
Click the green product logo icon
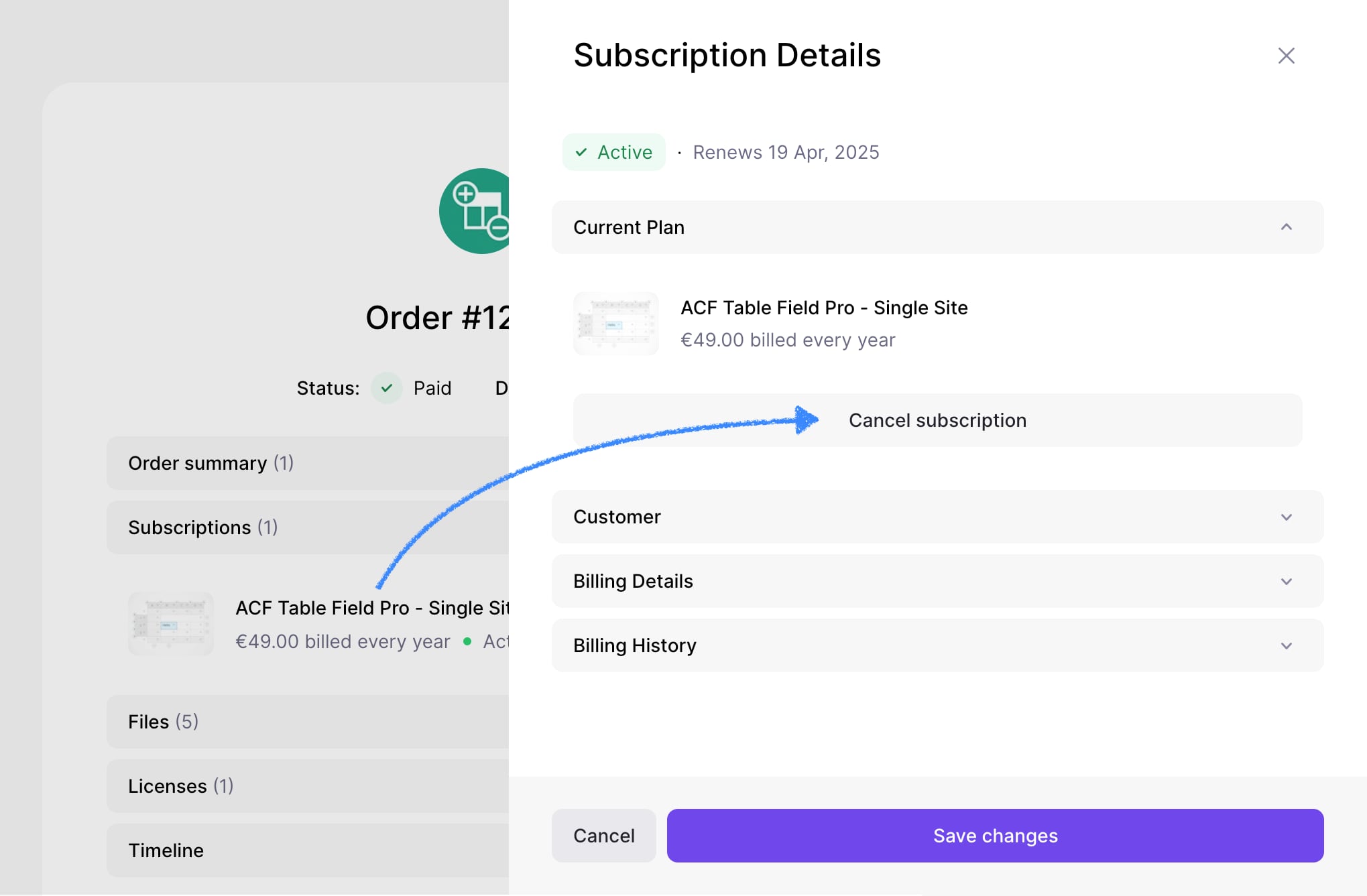(x=474, y=211)
